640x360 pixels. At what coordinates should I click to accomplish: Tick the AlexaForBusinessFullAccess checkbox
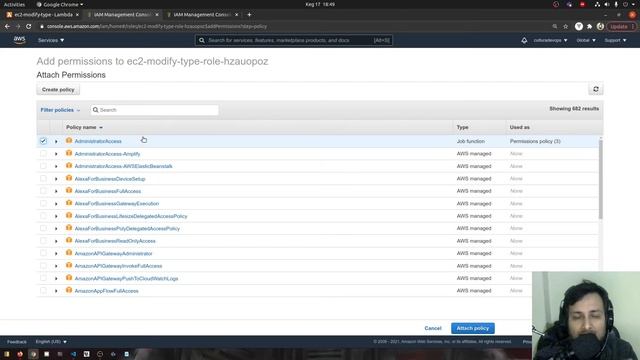[x=43, y=191]
